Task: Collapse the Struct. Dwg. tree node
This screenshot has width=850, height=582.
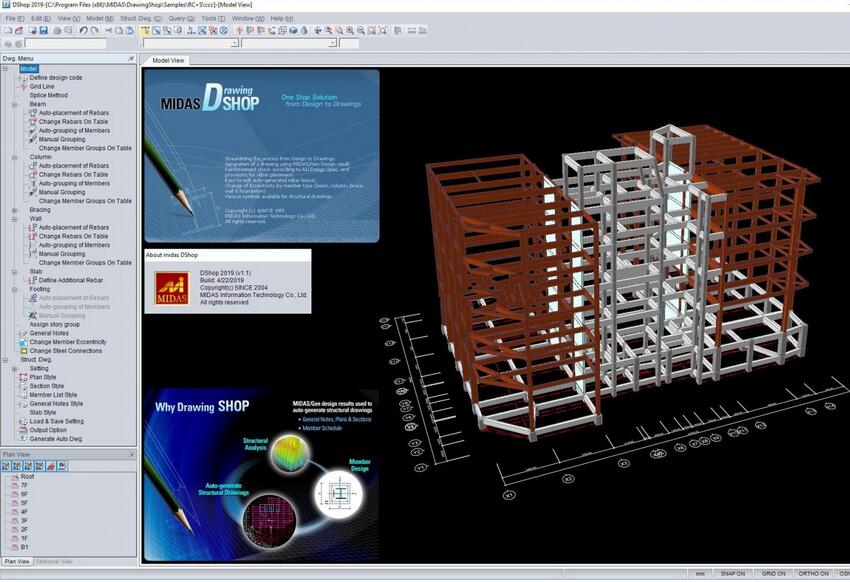Action: (5, 360)
